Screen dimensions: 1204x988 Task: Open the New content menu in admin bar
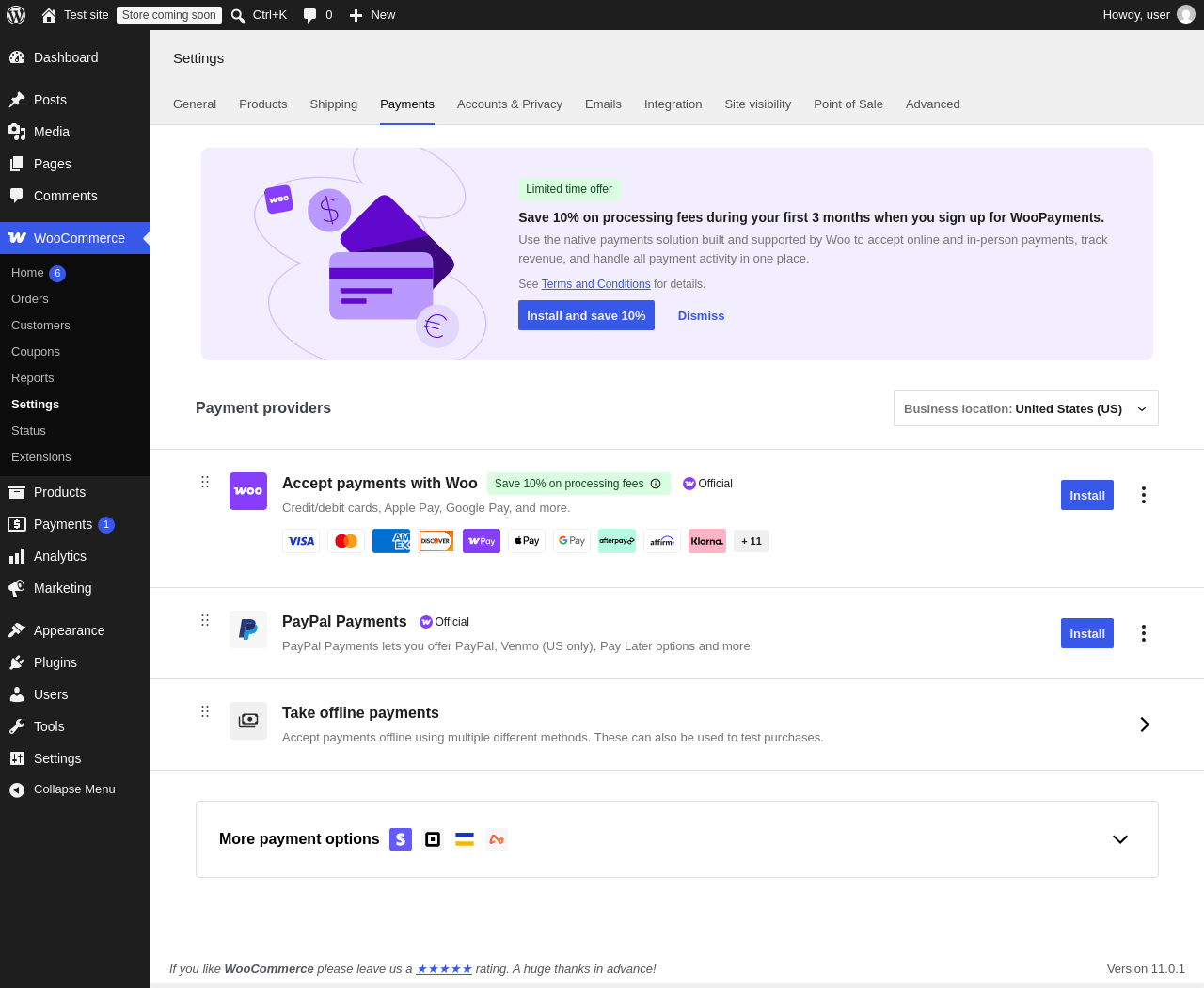[372, 15]
